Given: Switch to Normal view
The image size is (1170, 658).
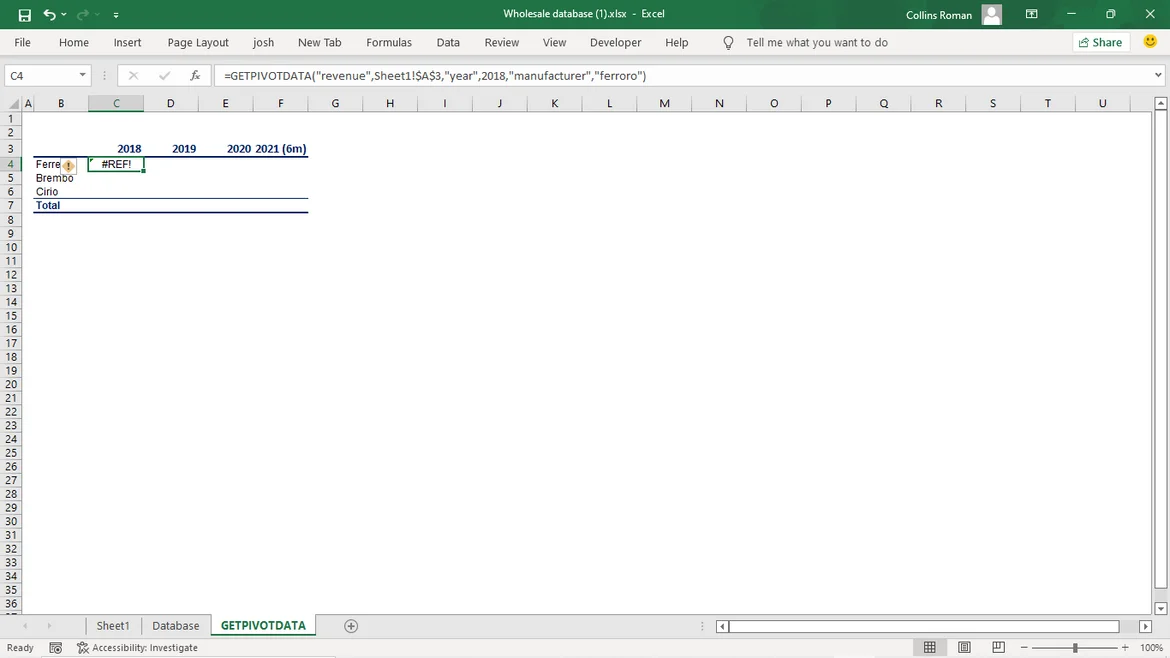Looking at the screenshot, I should pos(930,648).
